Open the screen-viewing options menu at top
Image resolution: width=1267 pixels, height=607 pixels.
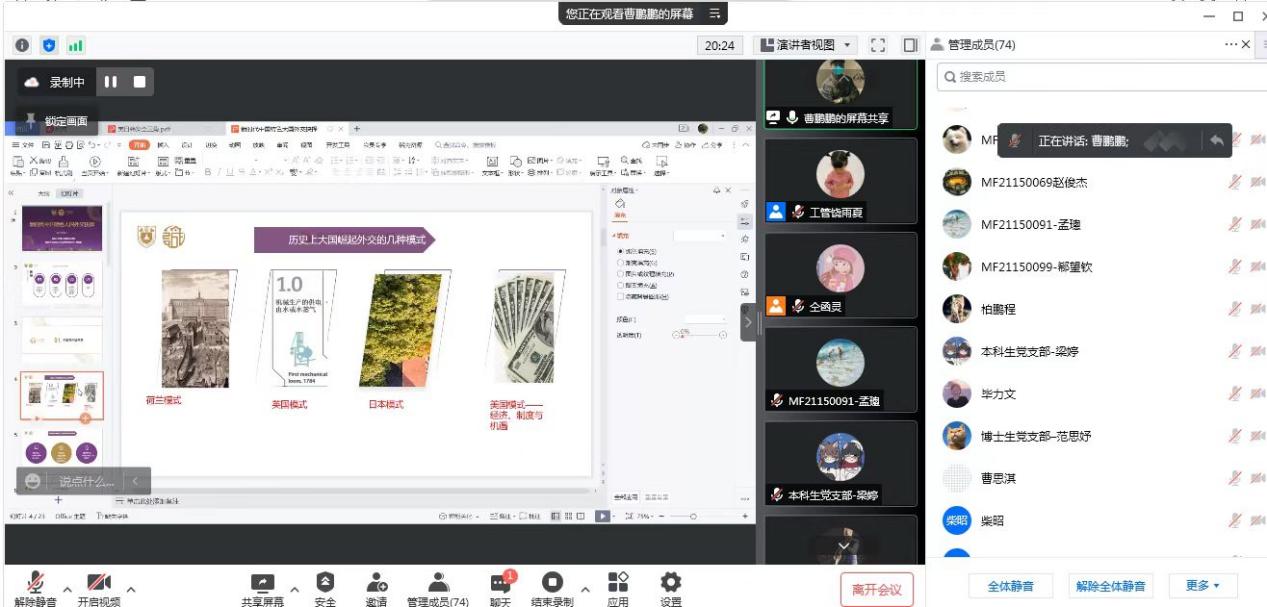click(x=714, y=14)
